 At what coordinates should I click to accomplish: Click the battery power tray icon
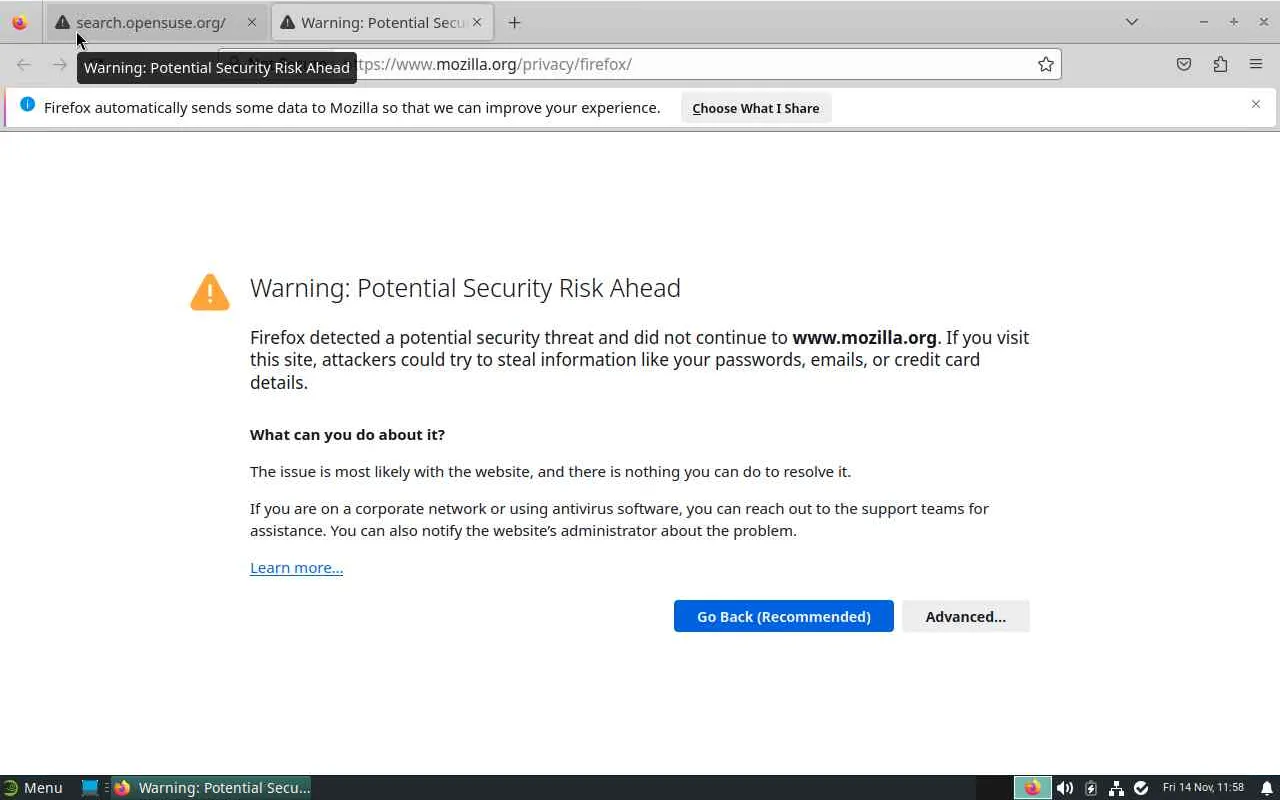(x=1091, y=788)
